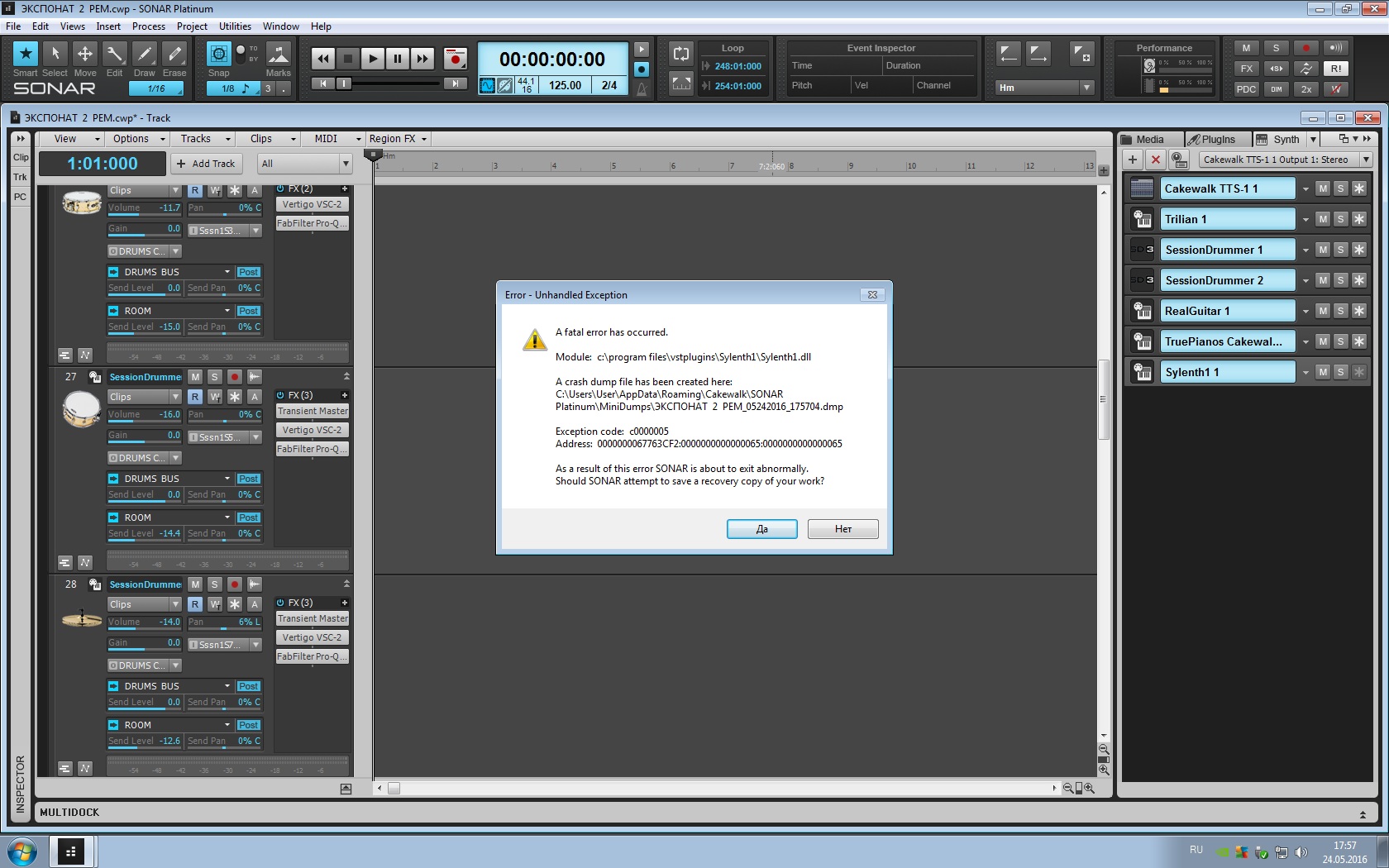Click the Add Track button
This screenshot has height=868, width=1389.
(206, 164)
